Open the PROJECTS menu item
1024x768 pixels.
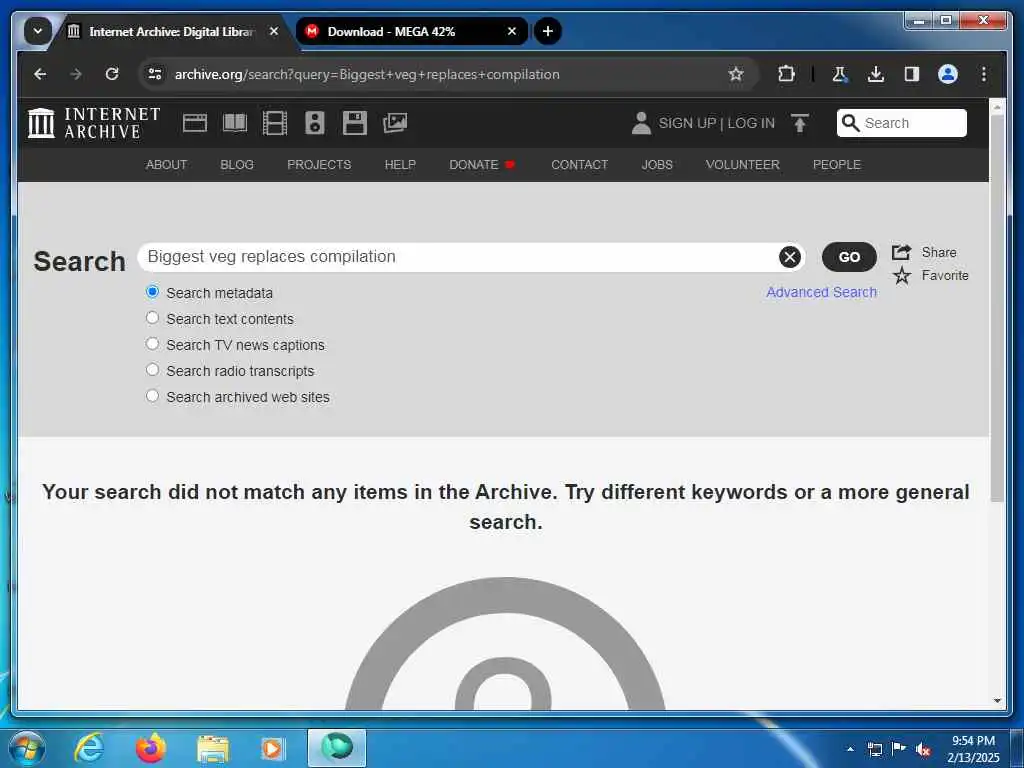pyautogui.click(x=319, y=165)
